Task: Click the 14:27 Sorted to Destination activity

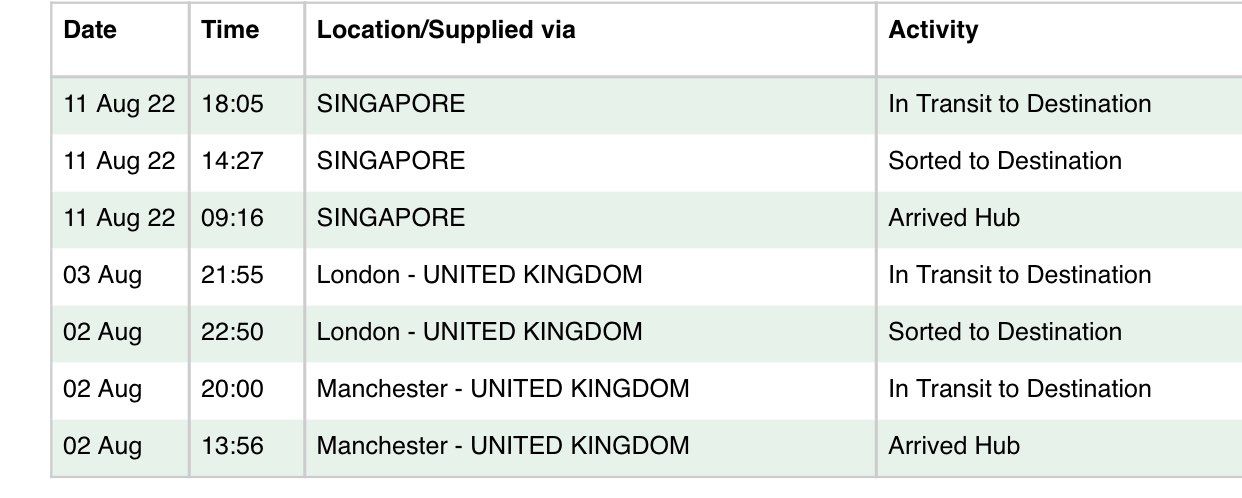Action: tap(1005, 161)
